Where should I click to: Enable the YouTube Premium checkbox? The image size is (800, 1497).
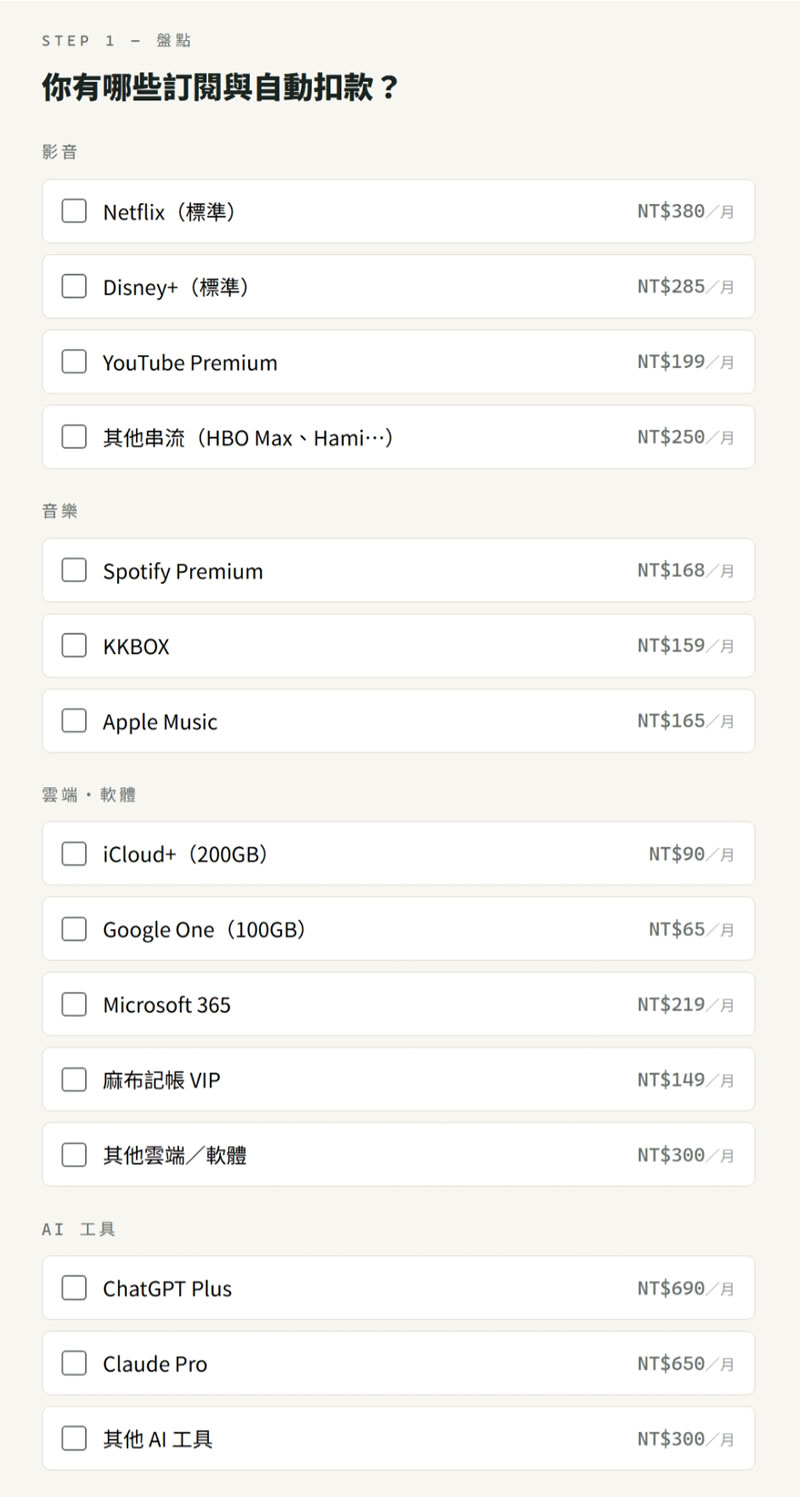[74, 361]
